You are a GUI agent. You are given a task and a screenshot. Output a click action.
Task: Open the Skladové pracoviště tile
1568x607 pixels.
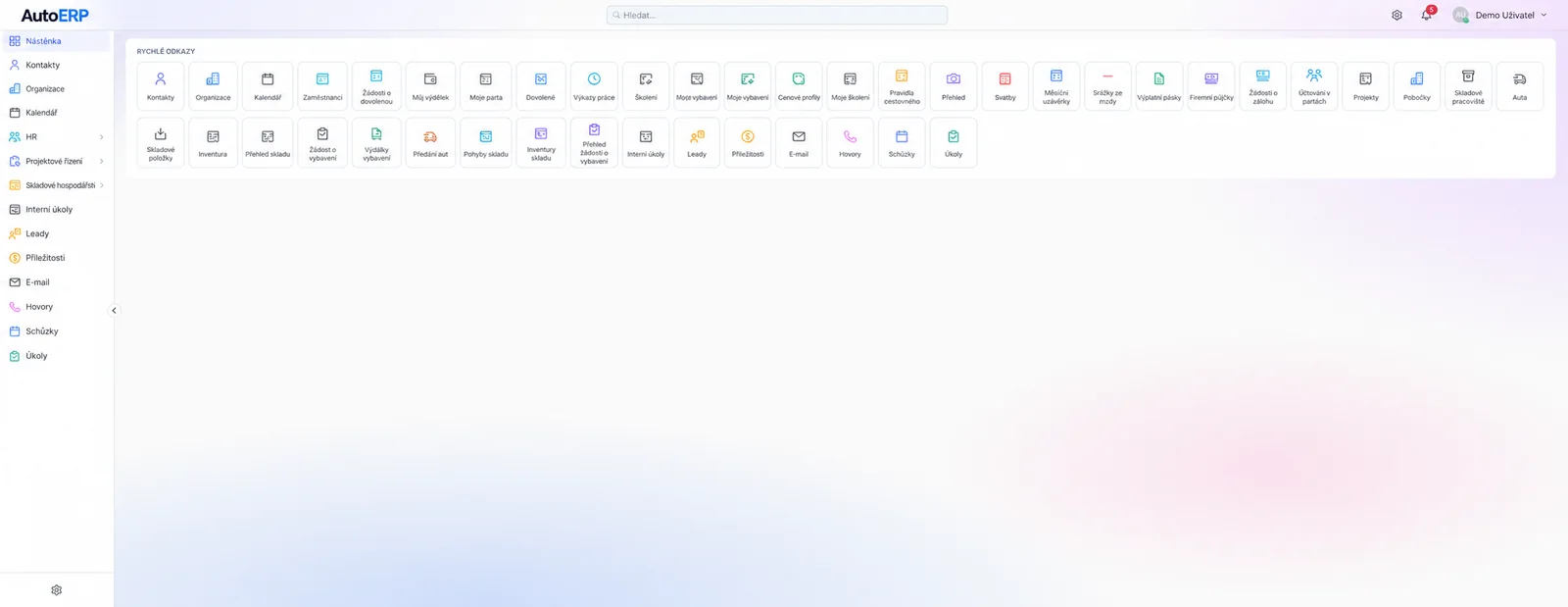click(1468, 86)
